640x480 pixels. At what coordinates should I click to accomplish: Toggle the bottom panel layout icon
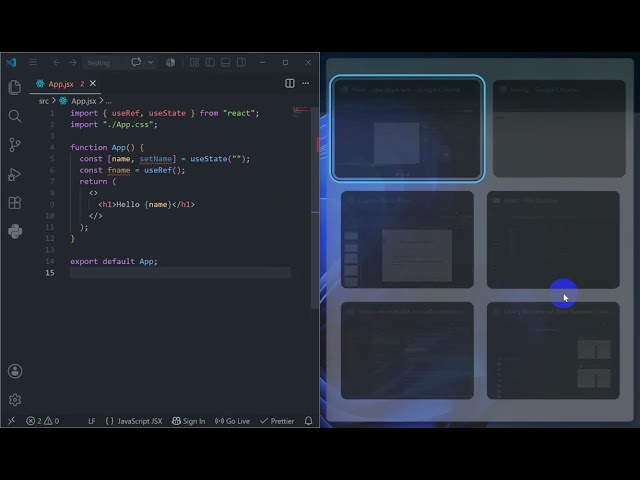click(226, 62)
